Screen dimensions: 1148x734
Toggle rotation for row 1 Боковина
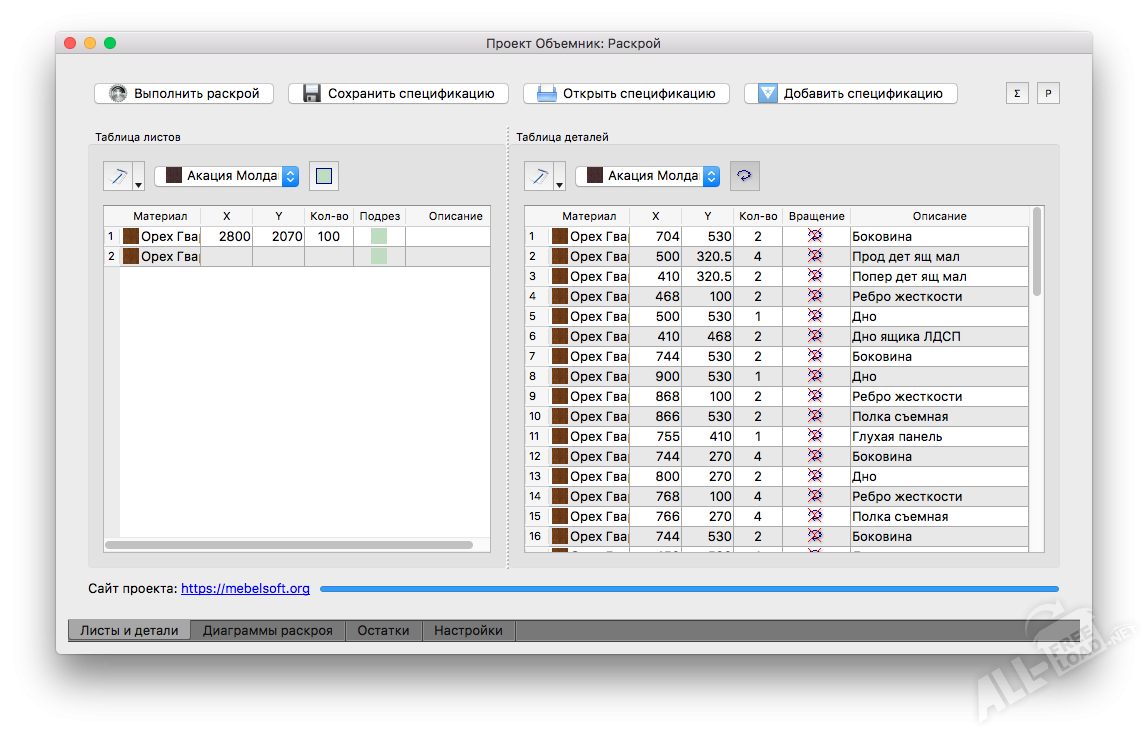pyautogui.click(x=815, y=236)
